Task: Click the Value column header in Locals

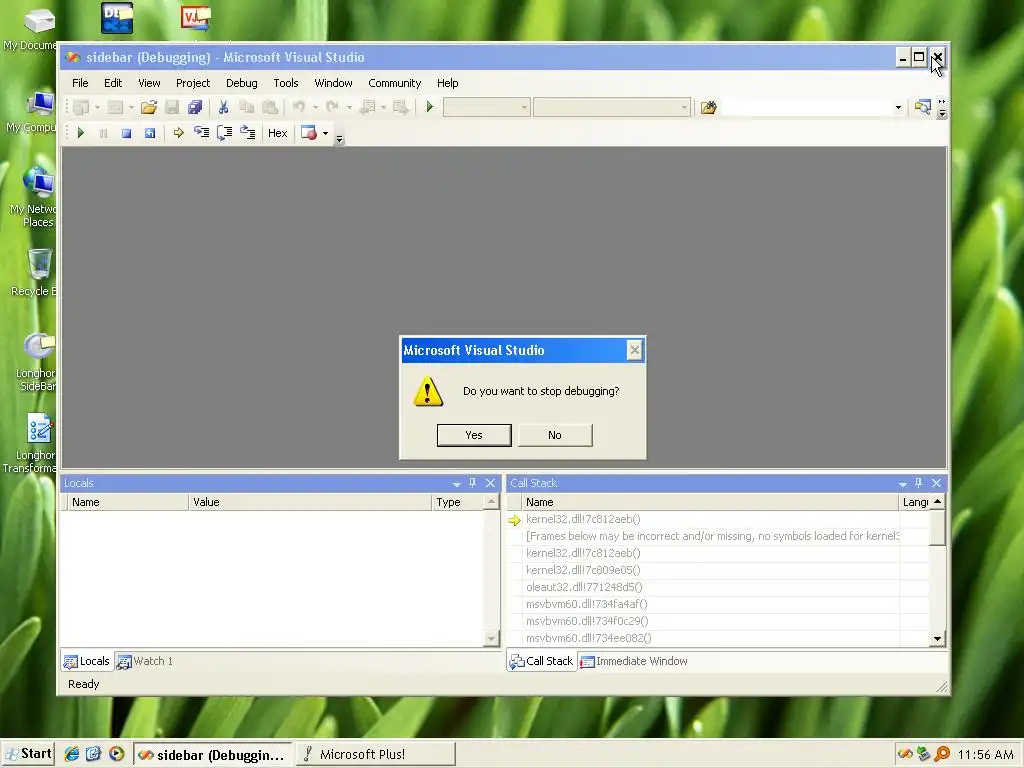Action: (310, 502)
